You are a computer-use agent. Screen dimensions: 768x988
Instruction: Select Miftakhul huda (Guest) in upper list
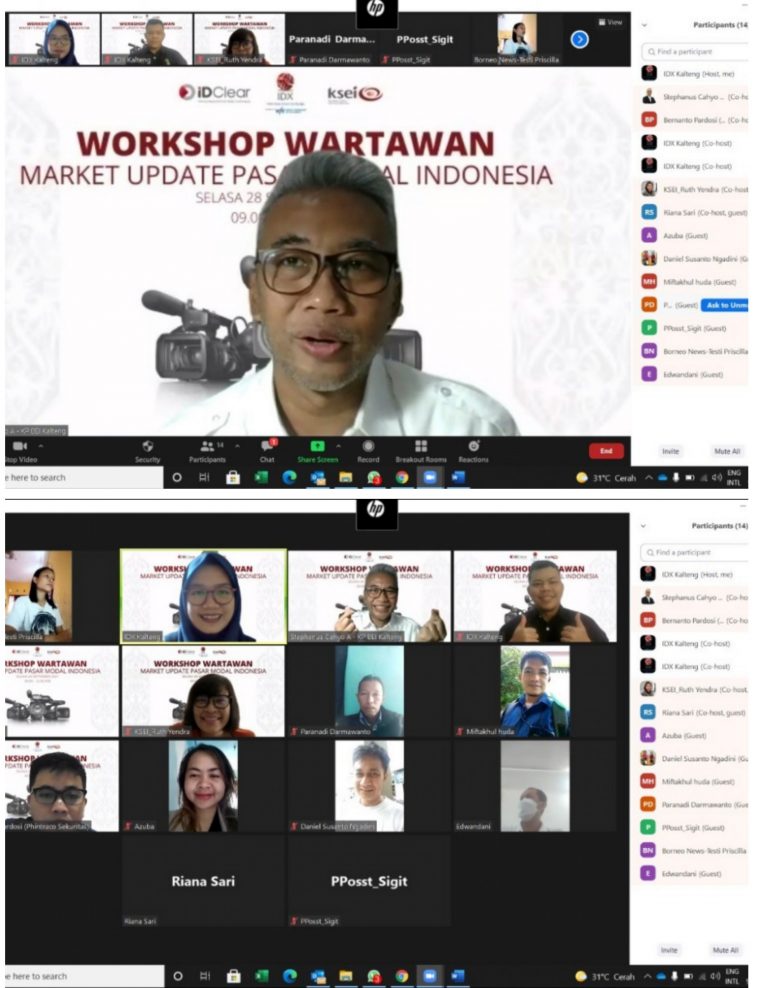(694, 282)
